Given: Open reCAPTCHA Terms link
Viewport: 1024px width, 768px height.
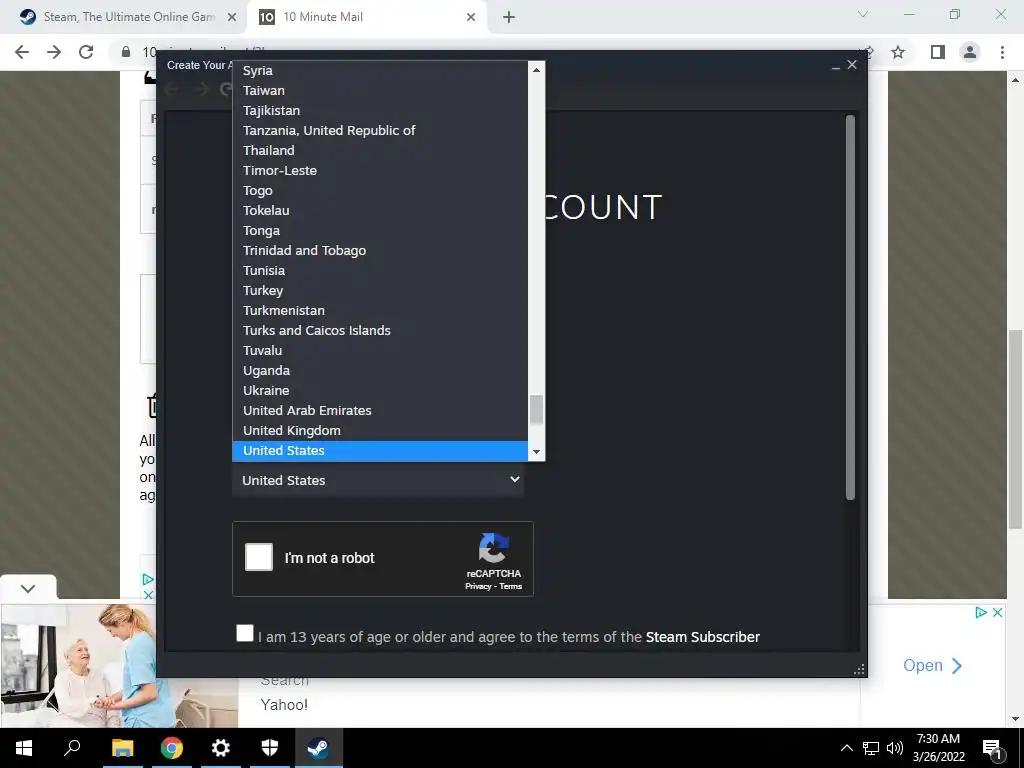Looking at the screenshot, I should tap(511, 586).
